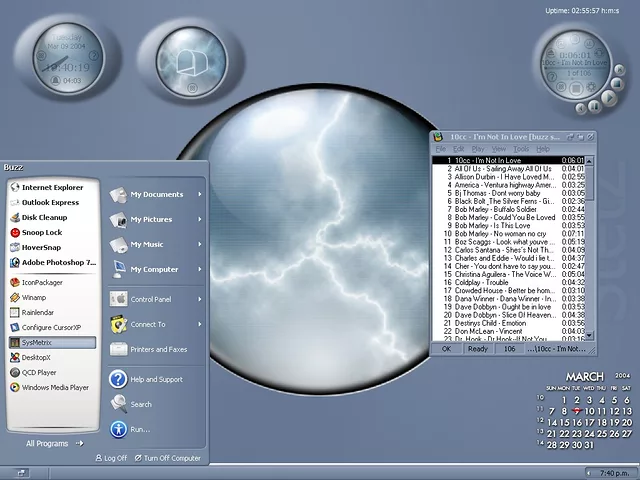Open Adobe Photoshop 7 from the pinned list

pyautogui.click(x=58, y=262)
